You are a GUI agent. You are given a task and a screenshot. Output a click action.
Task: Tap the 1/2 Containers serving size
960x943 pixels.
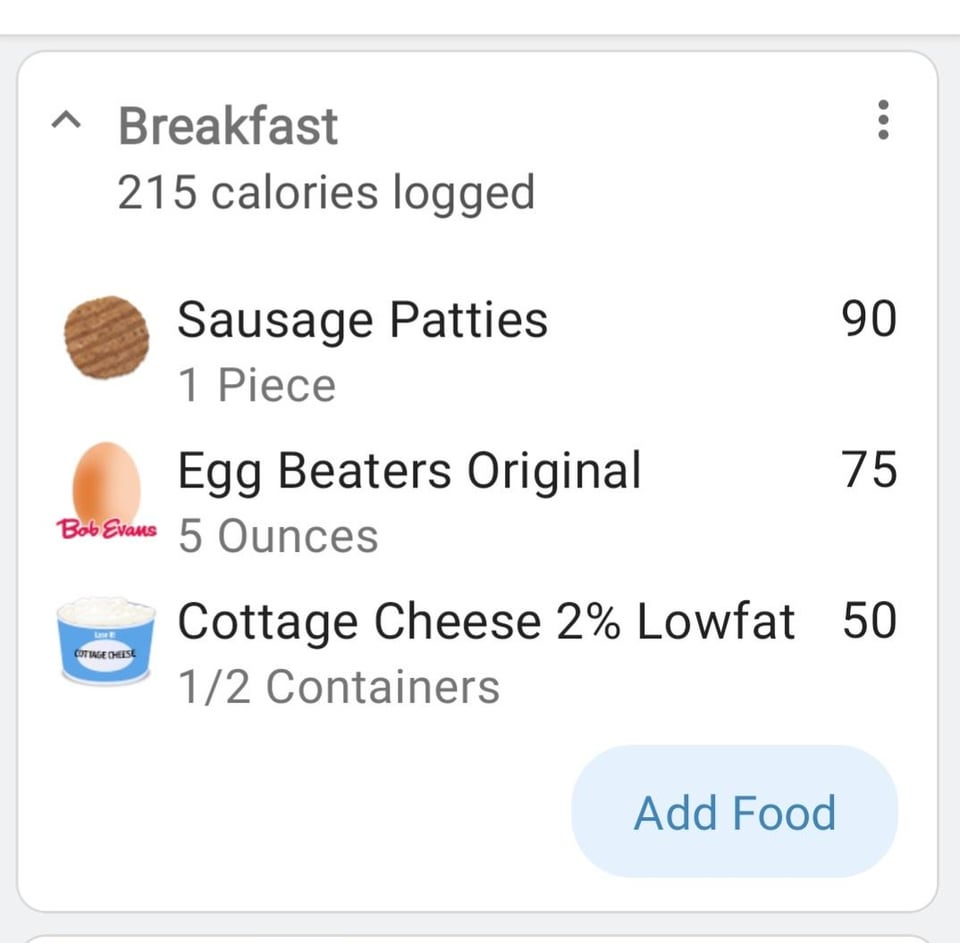(339, 687)
